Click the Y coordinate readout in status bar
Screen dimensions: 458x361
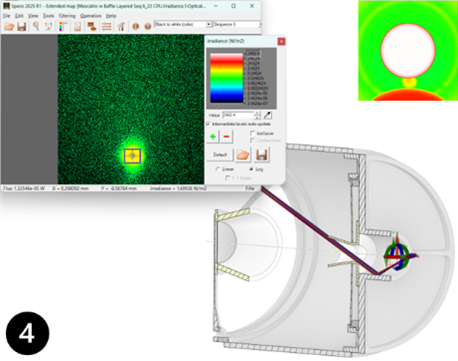tap(118, 189)
